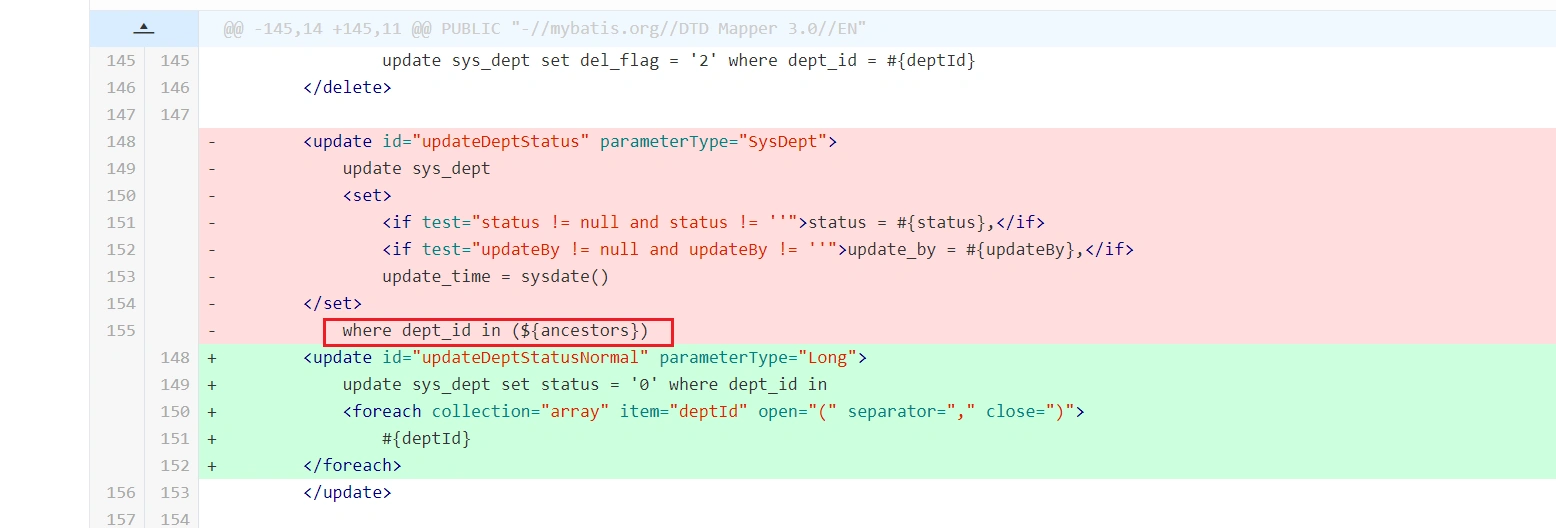Image resolution: width=1556 pixels, height=528 pixels.
Task: Click the added closing </foreach> tag line
Action: tap(352, 466)
